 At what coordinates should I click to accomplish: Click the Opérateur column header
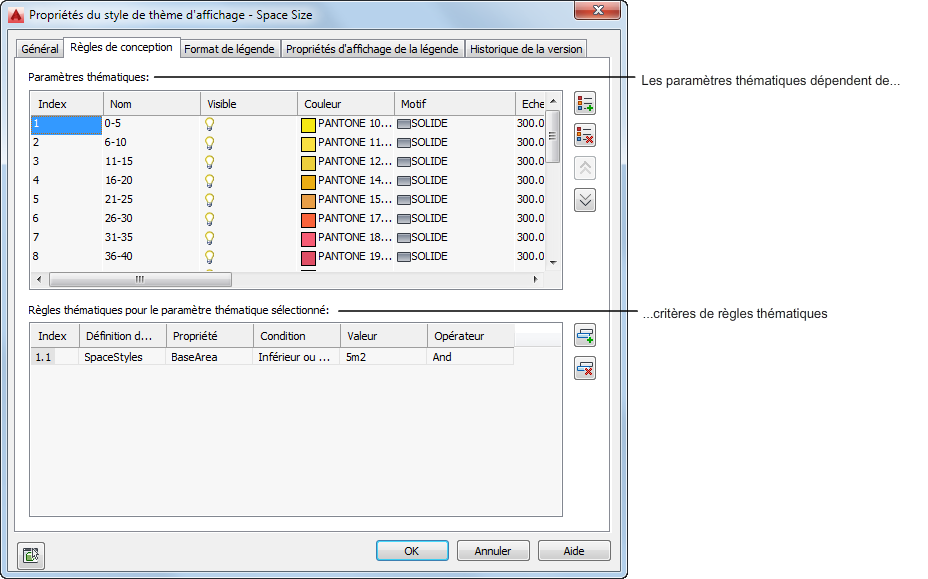click(x=471, y=336)
